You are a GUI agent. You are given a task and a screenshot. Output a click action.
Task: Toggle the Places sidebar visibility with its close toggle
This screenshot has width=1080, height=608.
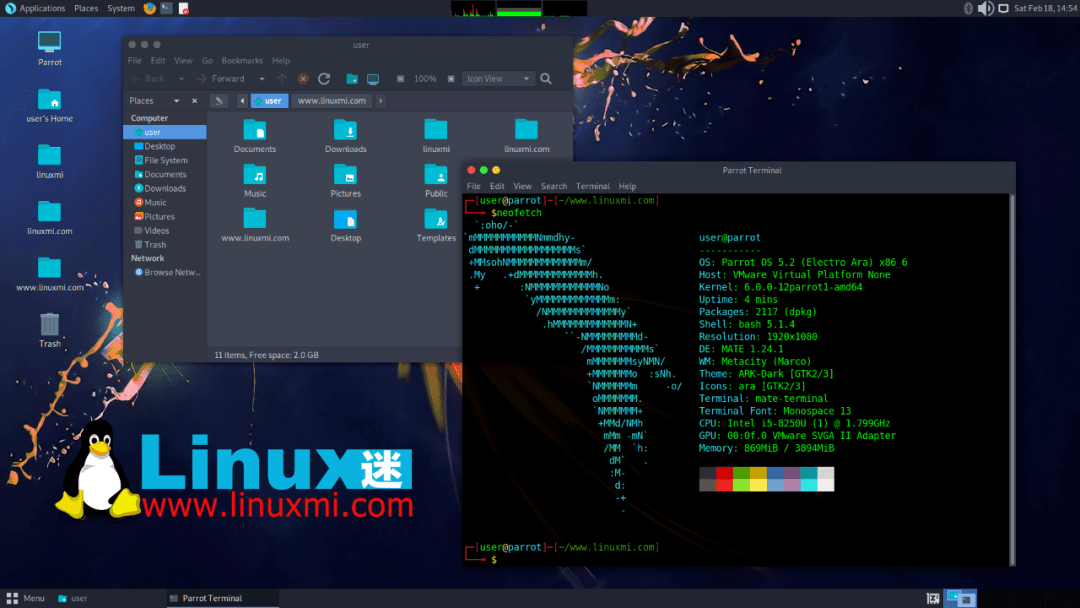click(194, 100)
